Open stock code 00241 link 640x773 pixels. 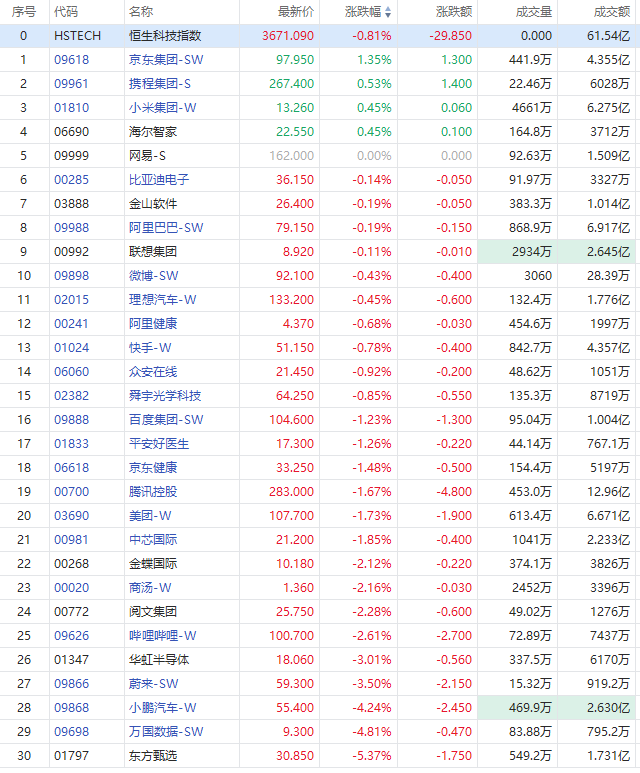pyautogui.click(x=71, y=324)
